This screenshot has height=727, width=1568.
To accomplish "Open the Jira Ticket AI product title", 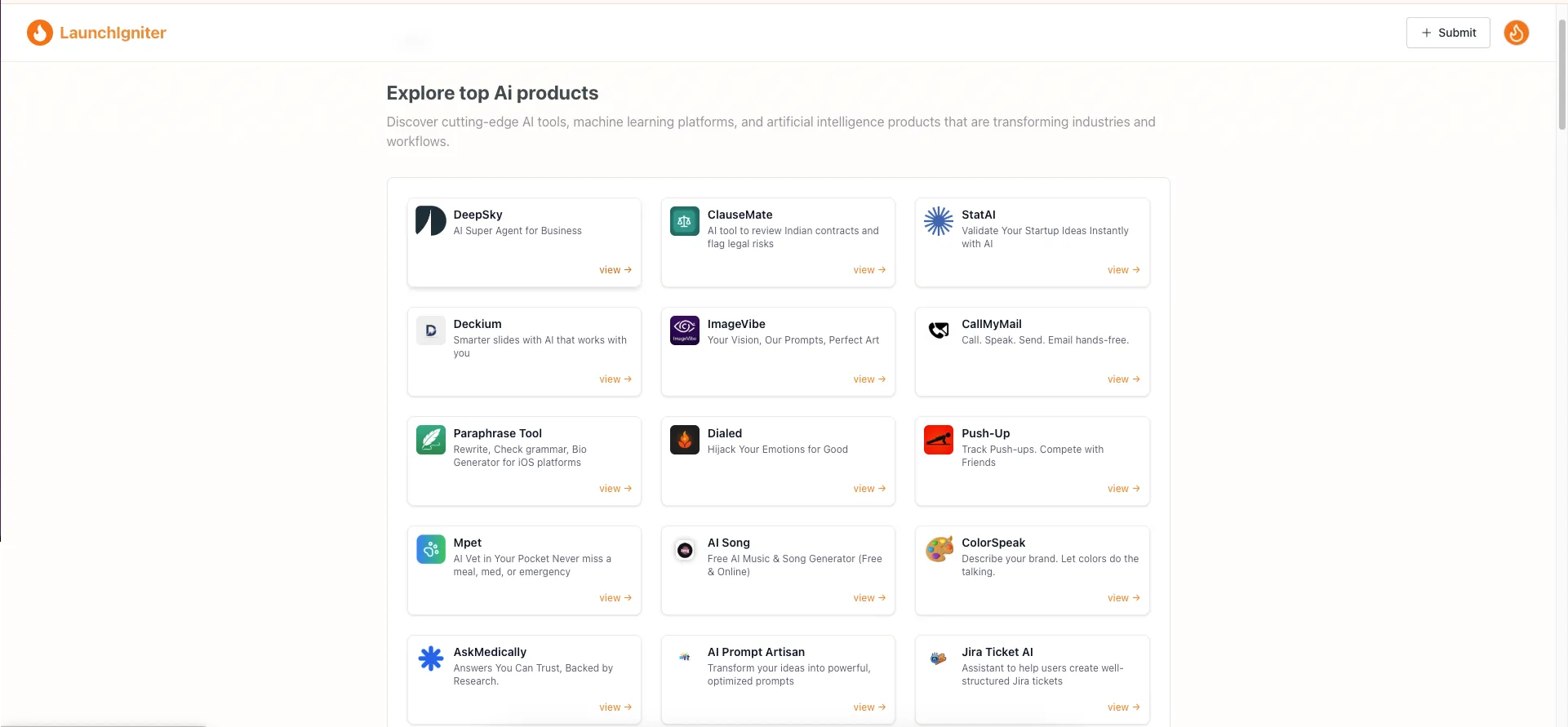I will [x=997, y=652].
